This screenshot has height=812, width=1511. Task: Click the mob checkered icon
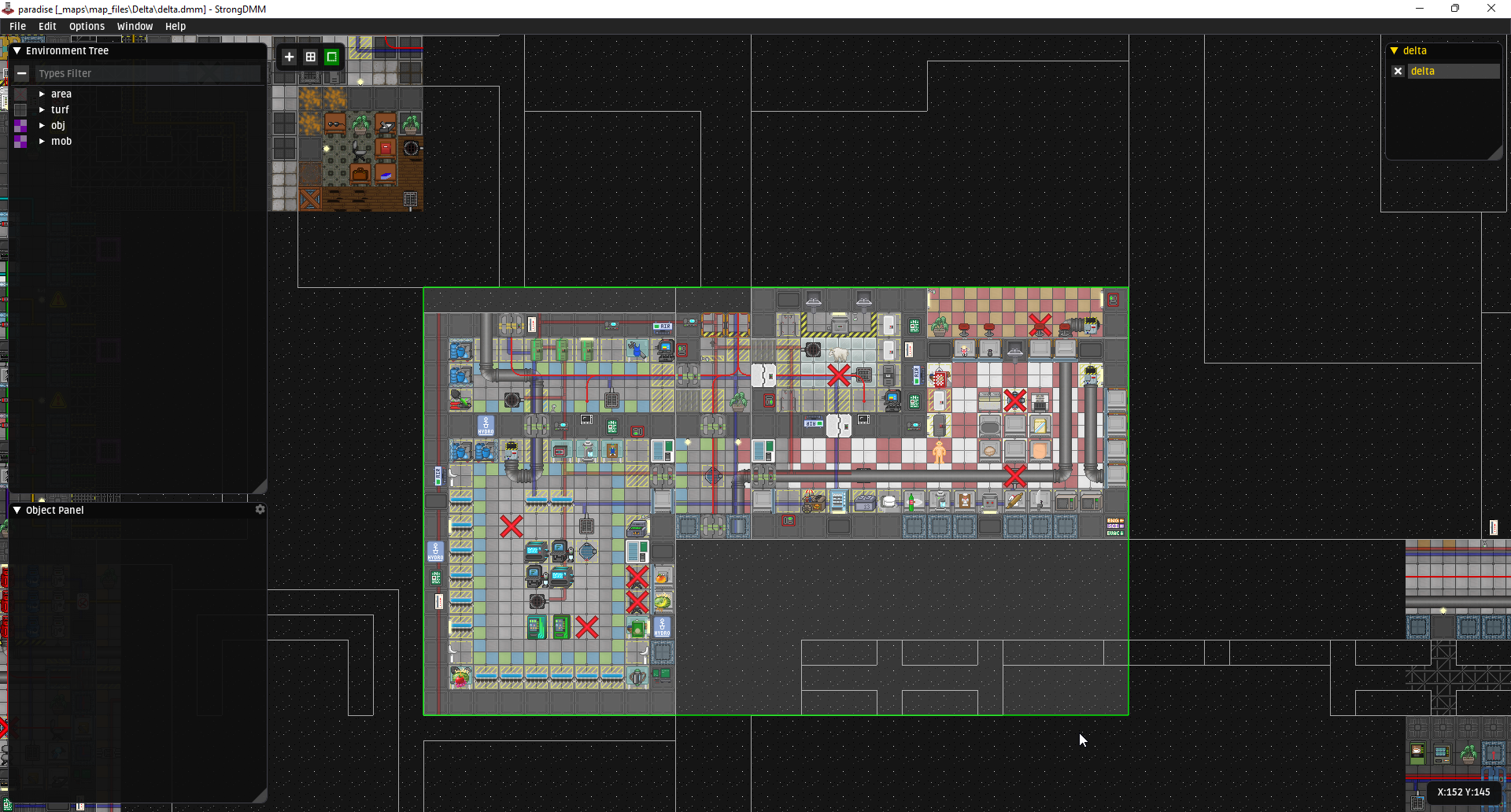(20, 141)
